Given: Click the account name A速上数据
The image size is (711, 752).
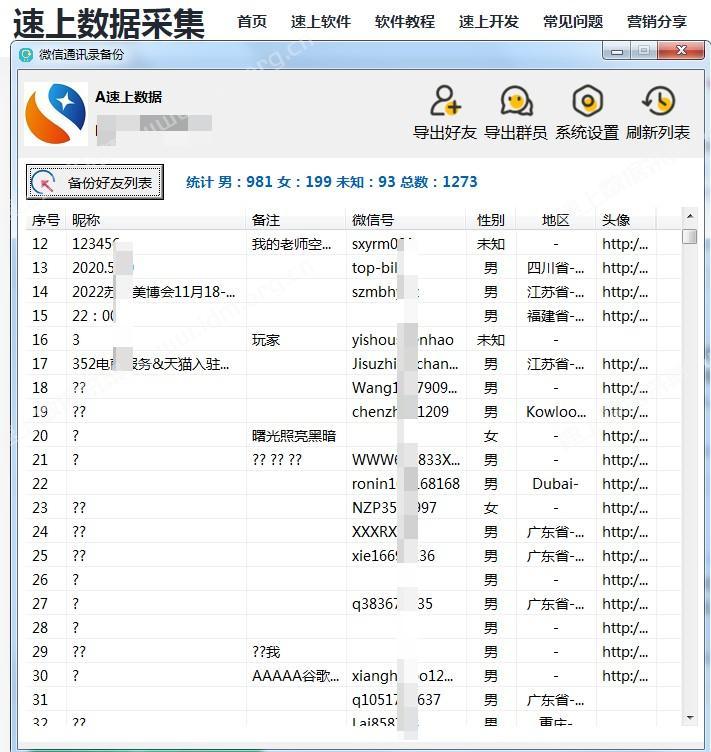Looking at the screenshot, I should coord(128,97).
